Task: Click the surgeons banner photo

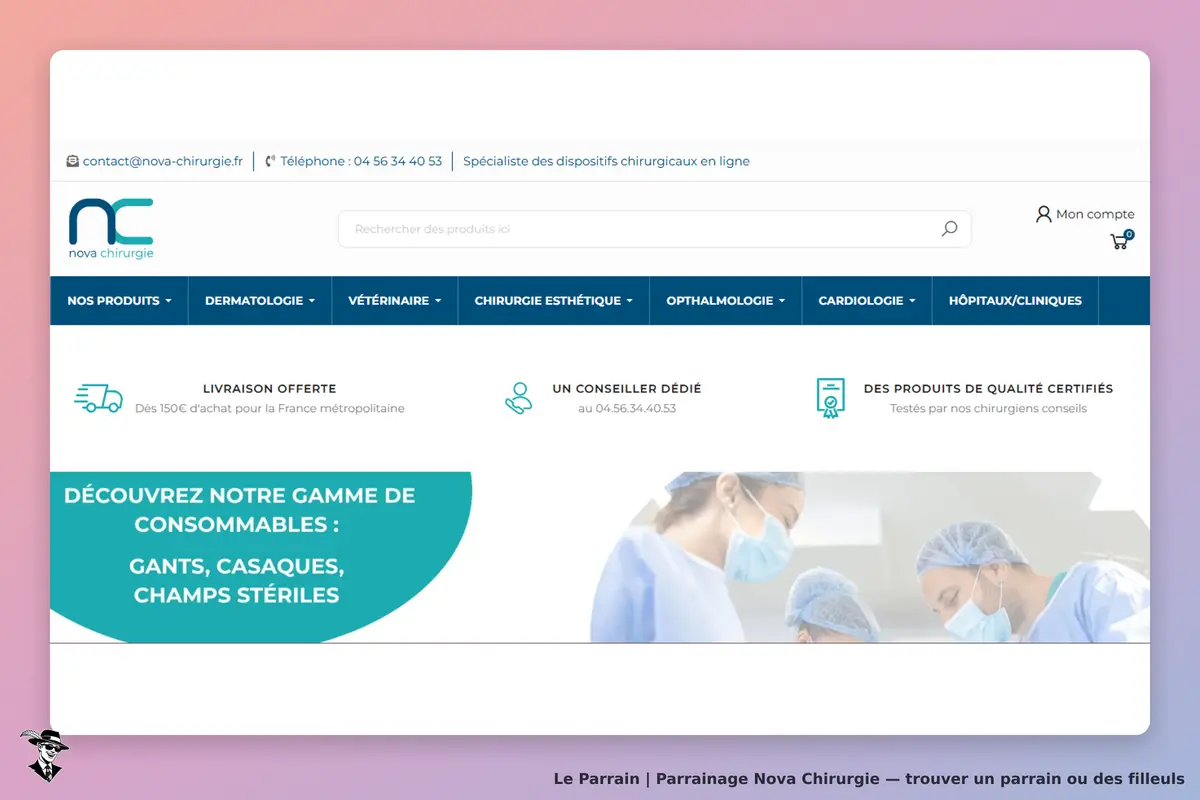Action: [x=870, y=557]
